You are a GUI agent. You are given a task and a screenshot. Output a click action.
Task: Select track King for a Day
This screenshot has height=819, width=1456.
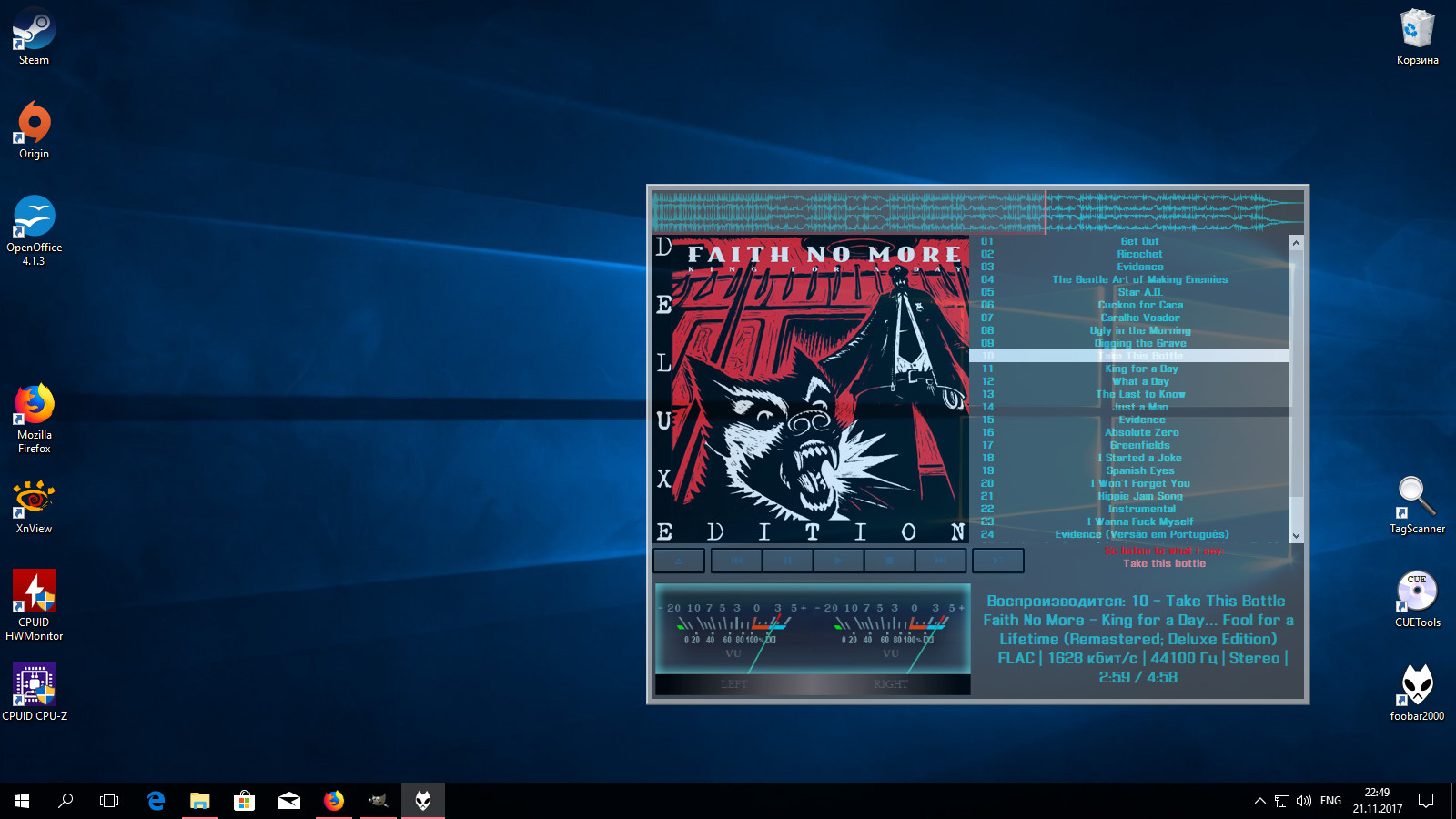(x=1129, y=369)
